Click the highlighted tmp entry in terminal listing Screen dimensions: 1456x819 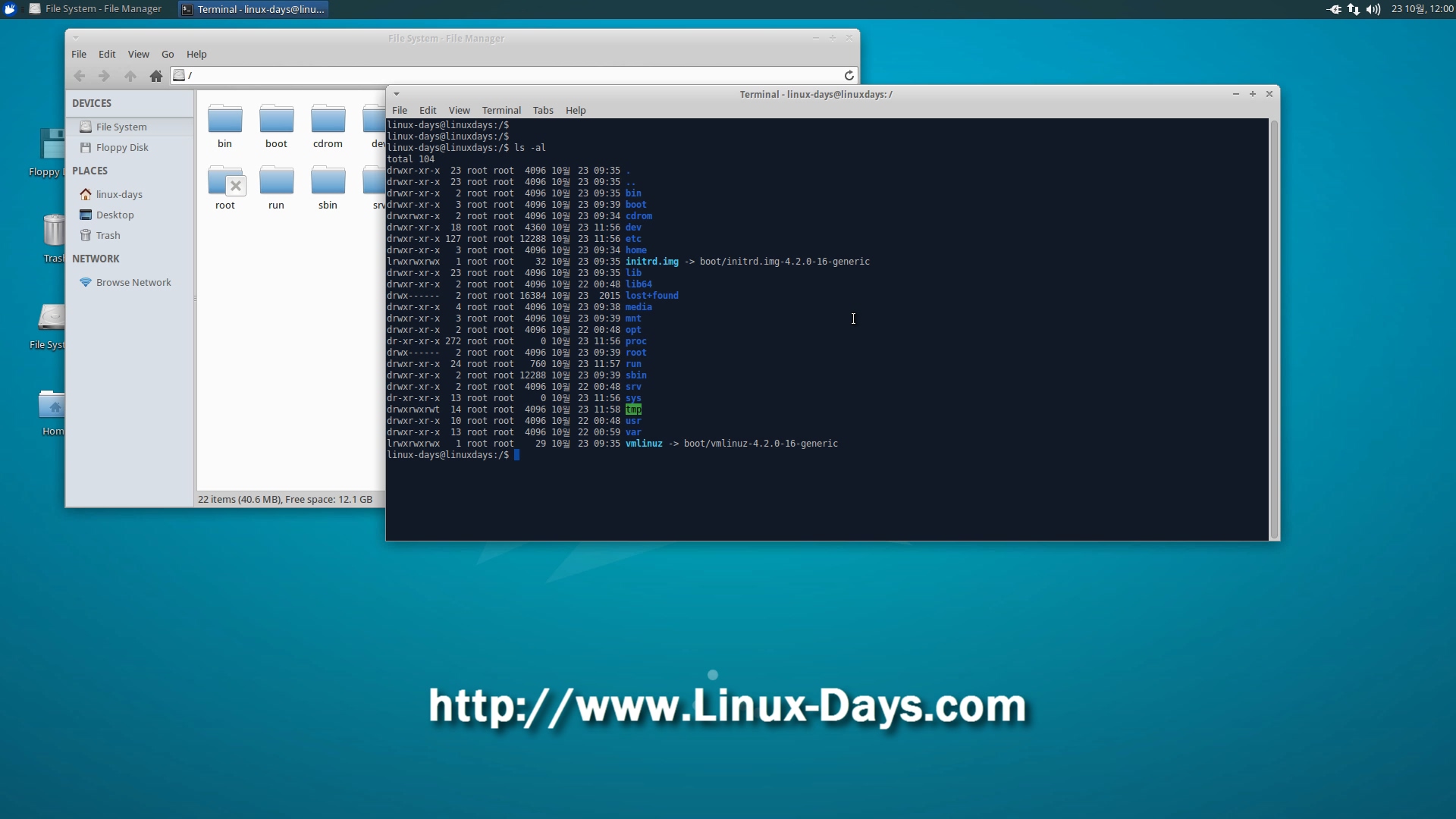pos(633,409)
